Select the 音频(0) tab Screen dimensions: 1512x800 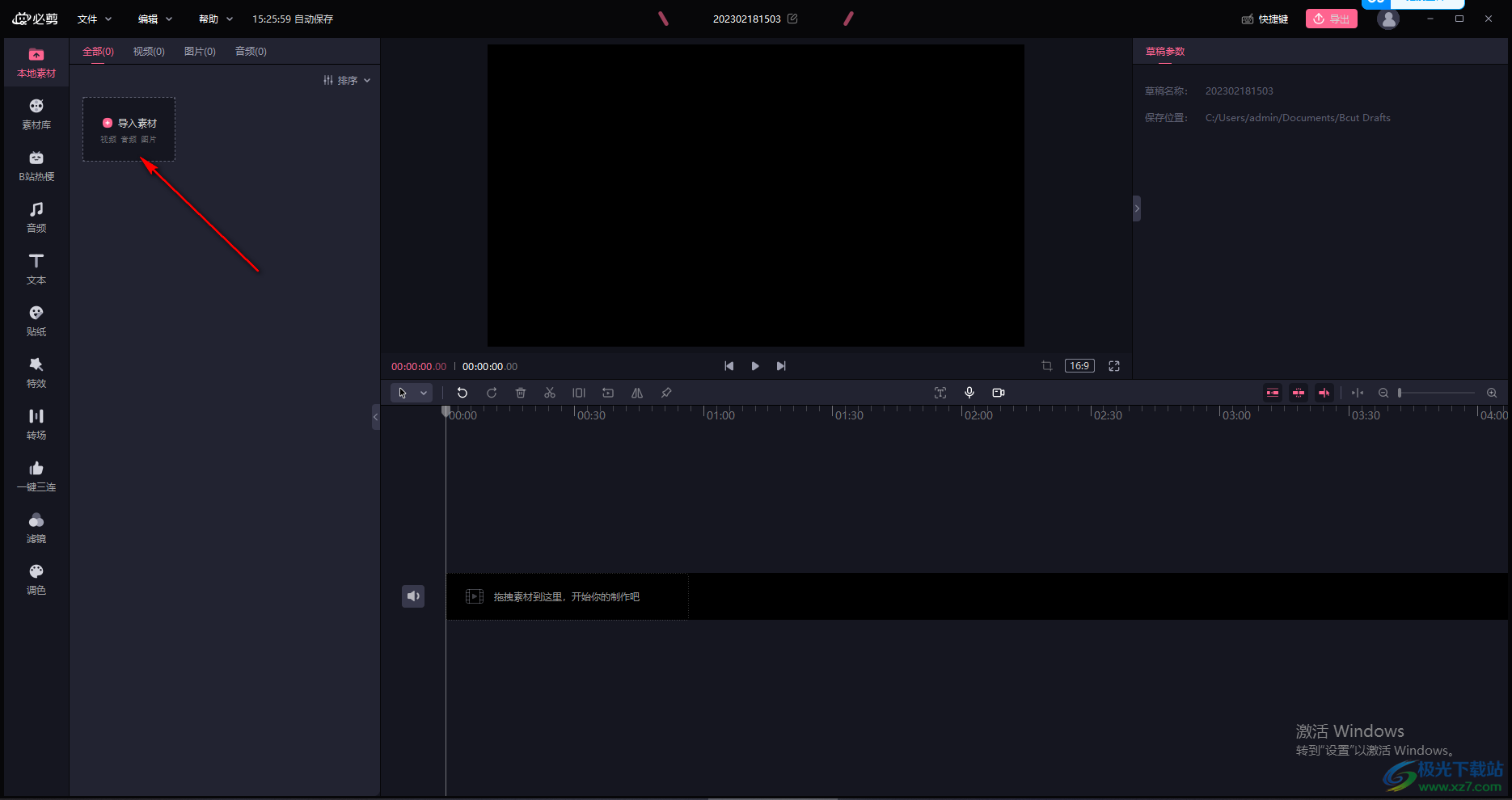[251, 51]
